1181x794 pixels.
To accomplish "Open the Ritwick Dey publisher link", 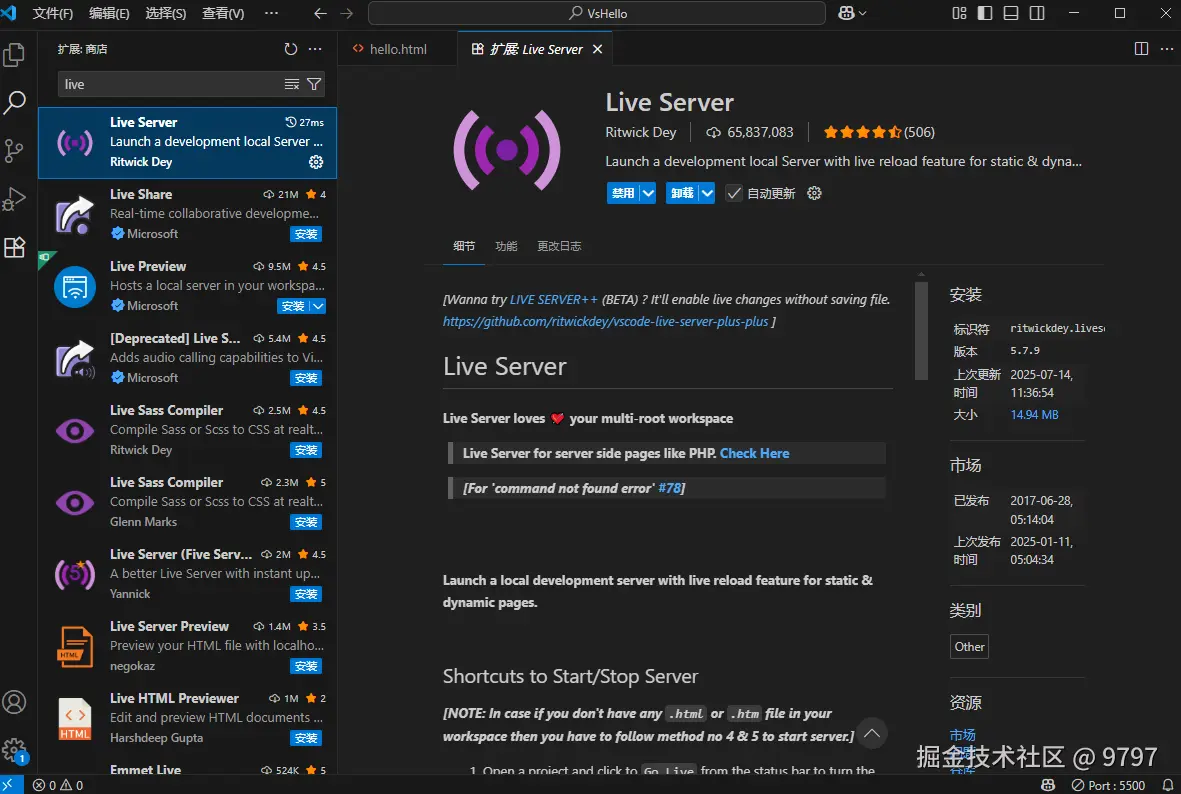I will [x=641, y=133].
